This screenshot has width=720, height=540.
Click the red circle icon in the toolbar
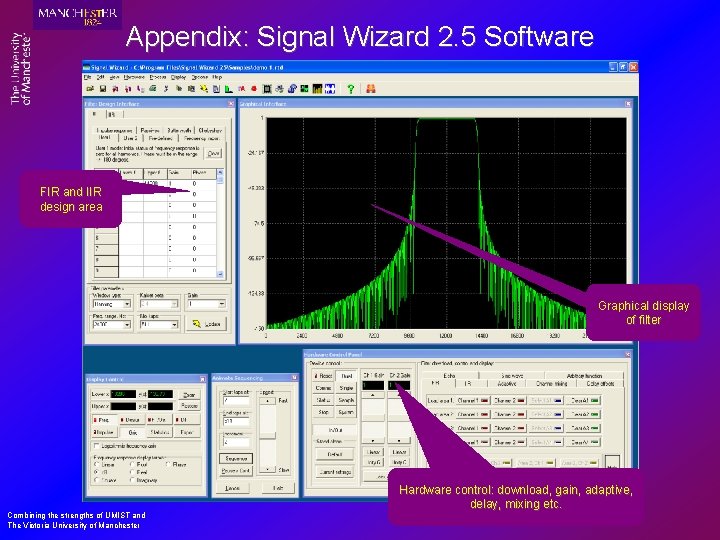click(x=254, y=89)
